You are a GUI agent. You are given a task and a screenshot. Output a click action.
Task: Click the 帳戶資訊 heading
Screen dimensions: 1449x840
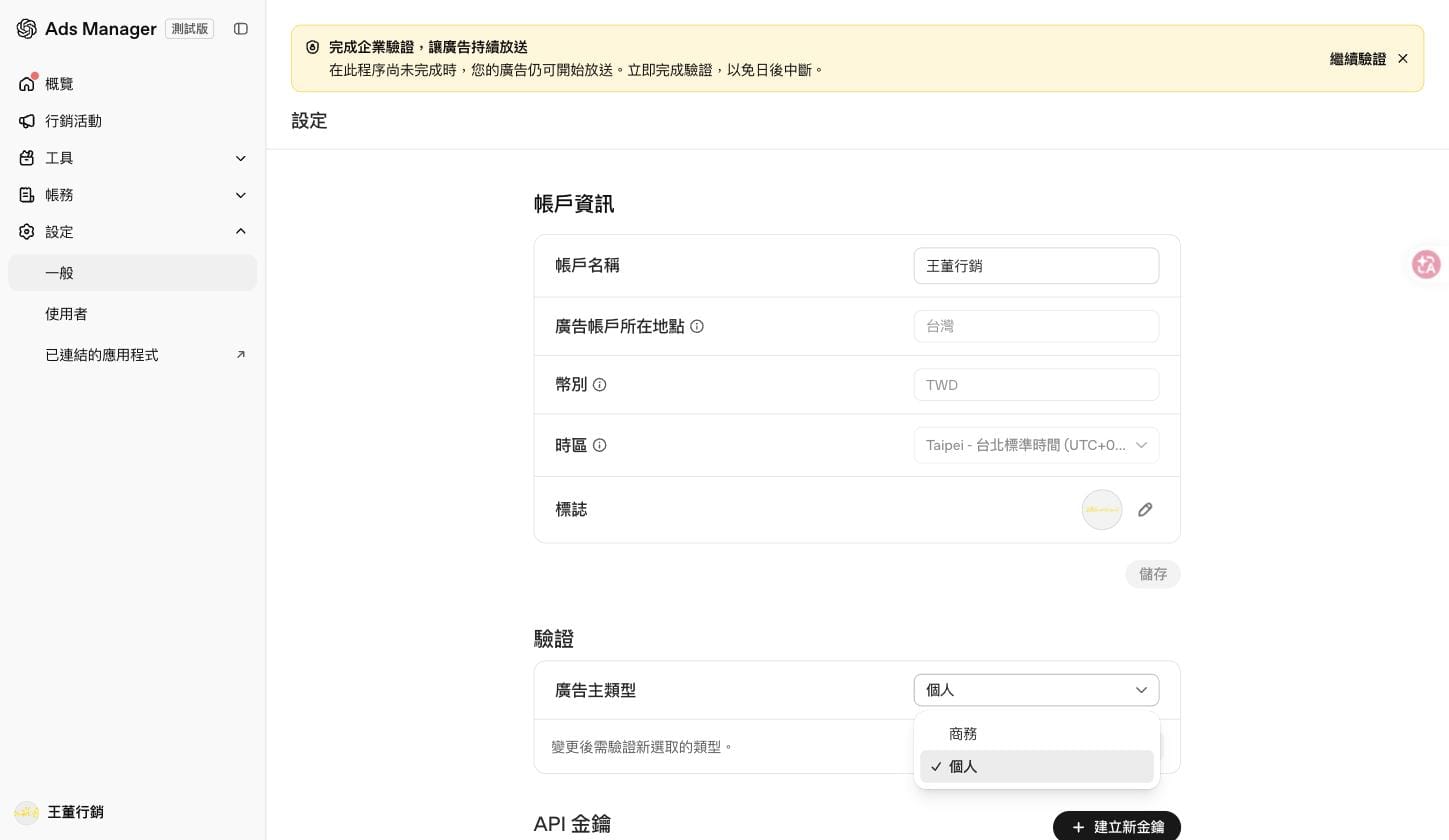click(574, 204)
